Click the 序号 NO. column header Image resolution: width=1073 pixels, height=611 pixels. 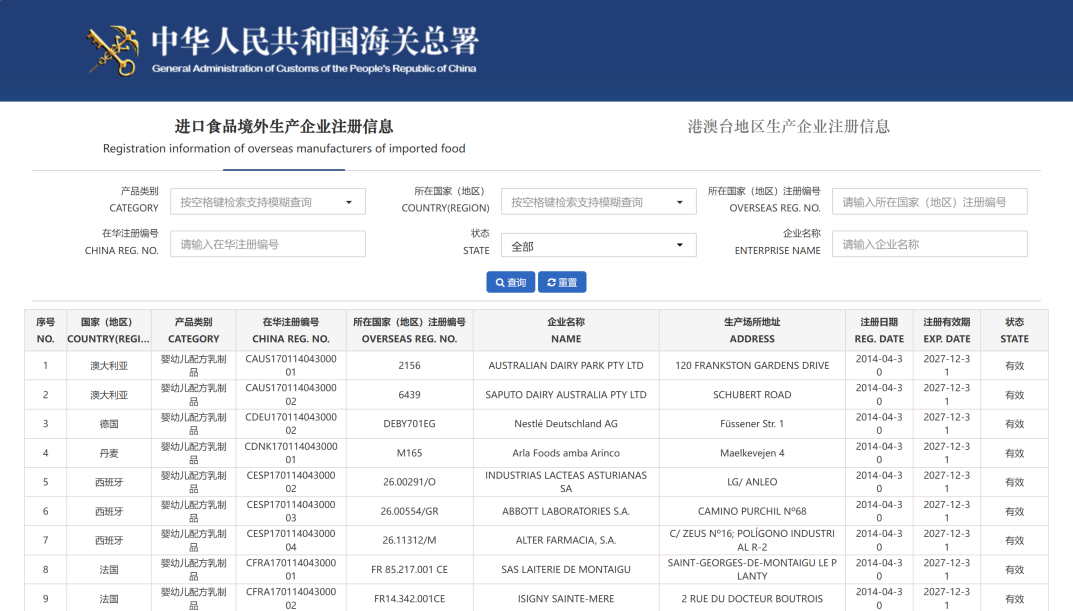coord(45,330)
